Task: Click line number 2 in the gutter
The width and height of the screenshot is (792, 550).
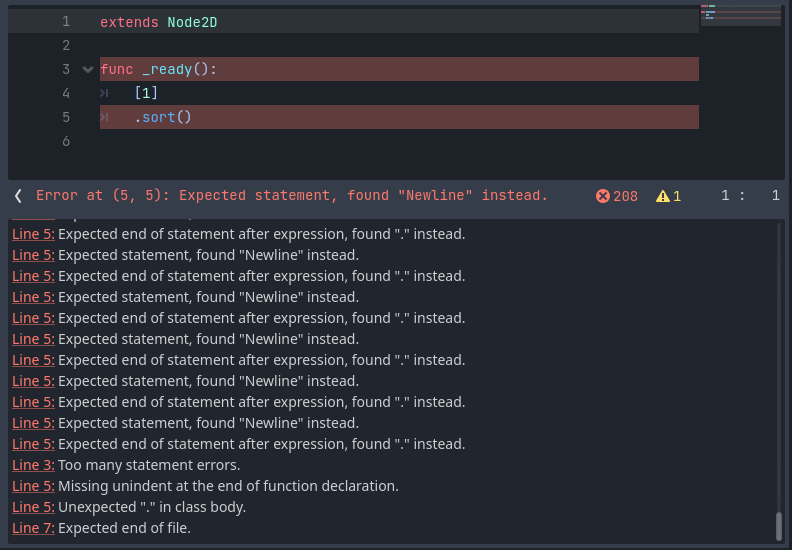Action: [66, 45]
